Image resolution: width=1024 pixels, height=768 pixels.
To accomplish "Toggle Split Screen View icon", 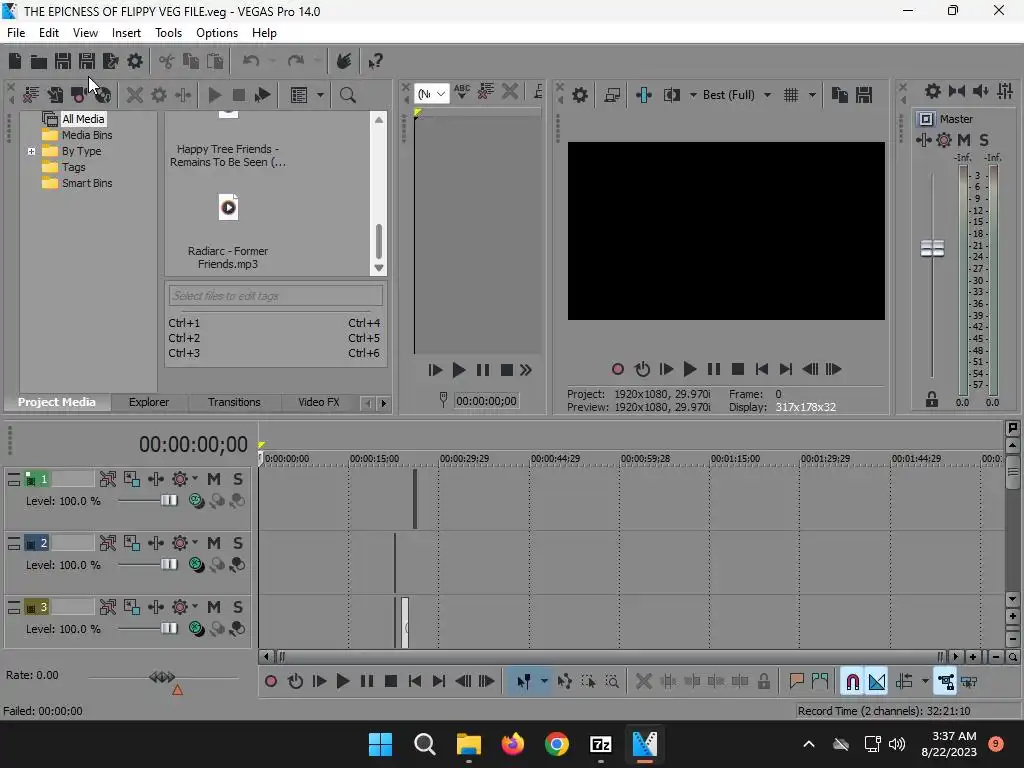I will [671, 95].
